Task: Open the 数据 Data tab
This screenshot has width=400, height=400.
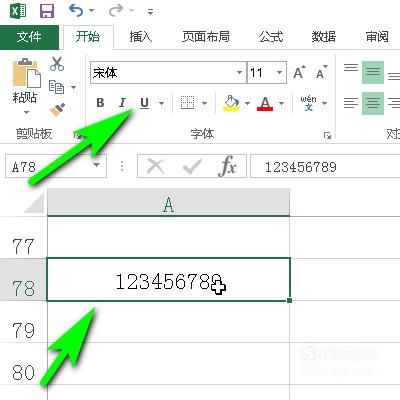Action: click(x=323, y=37)
